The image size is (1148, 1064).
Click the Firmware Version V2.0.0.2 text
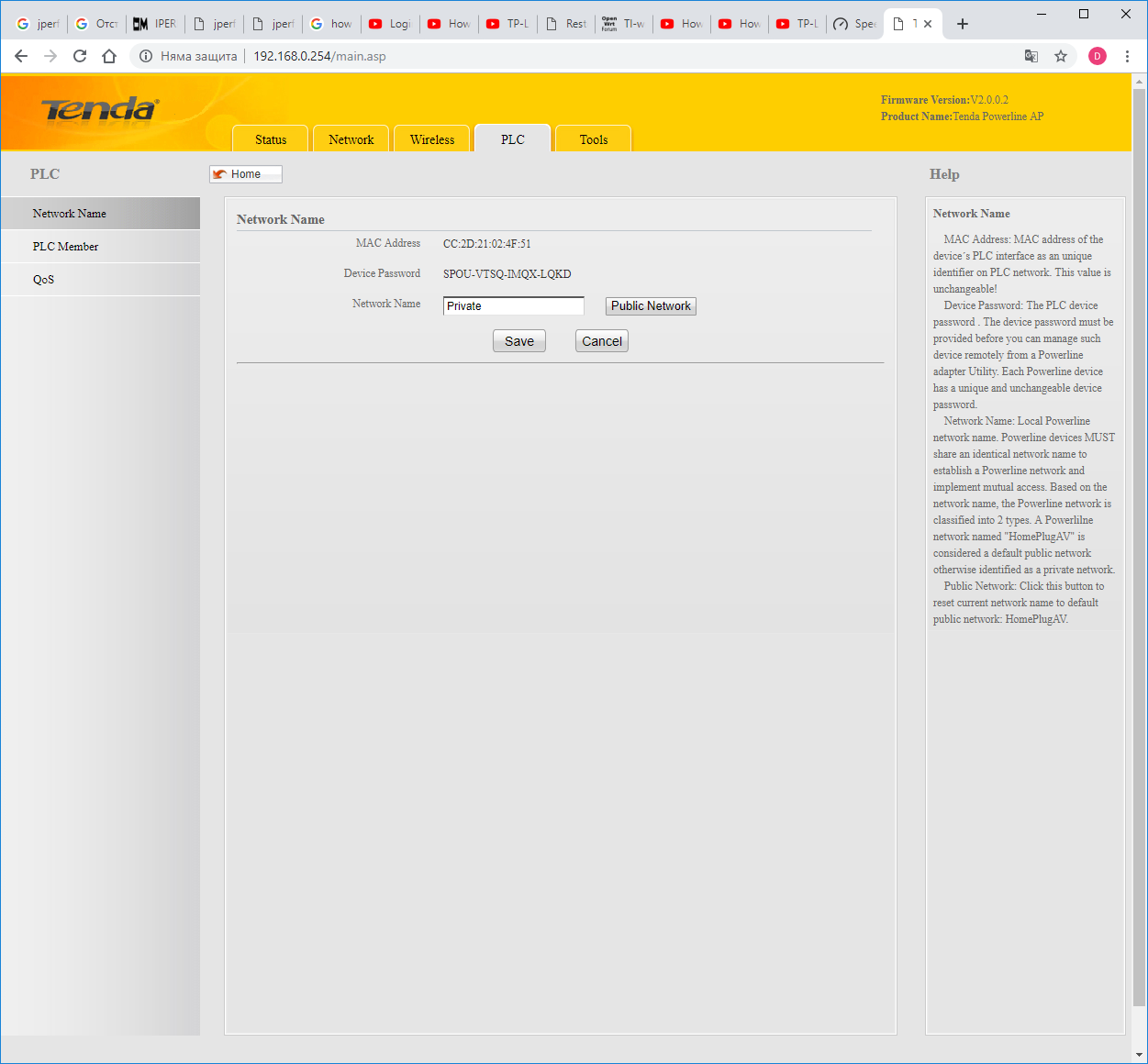pos(944,100)
